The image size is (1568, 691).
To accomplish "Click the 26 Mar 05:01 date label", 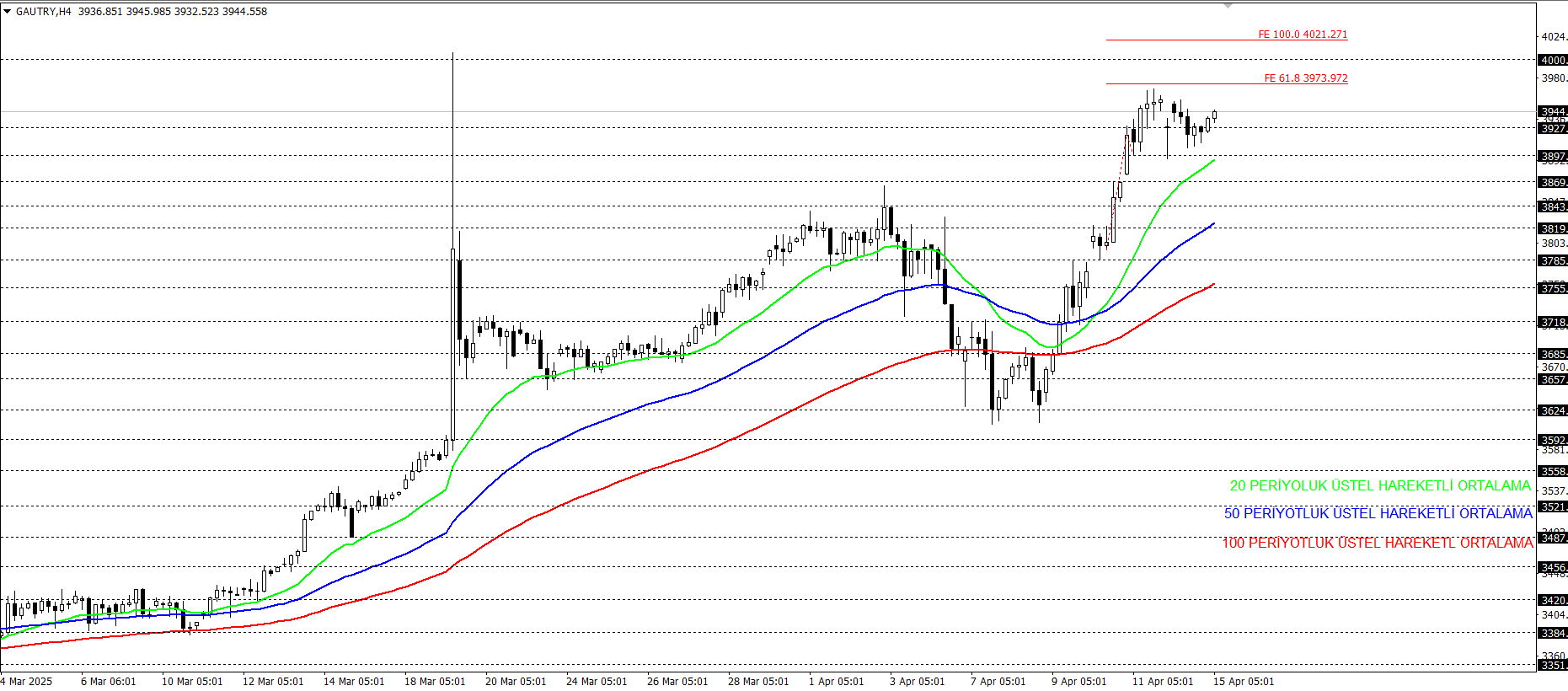I will [677, 681].
